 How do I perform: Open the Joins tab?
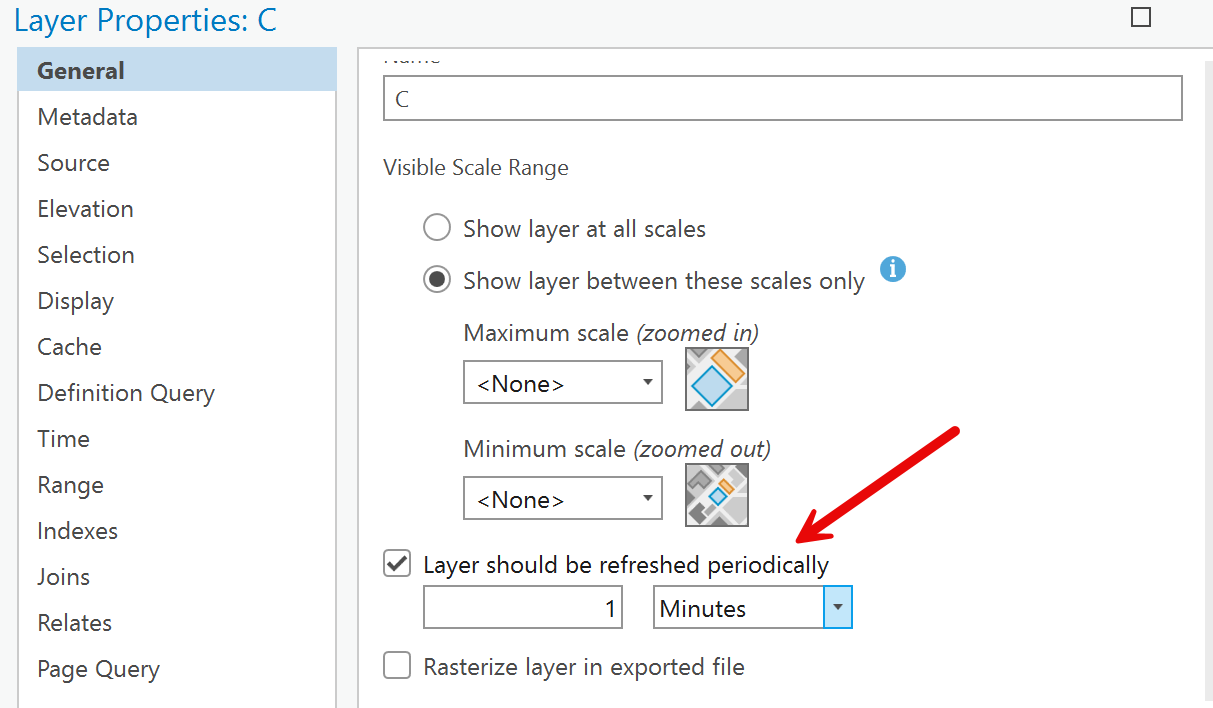point(64,577)
